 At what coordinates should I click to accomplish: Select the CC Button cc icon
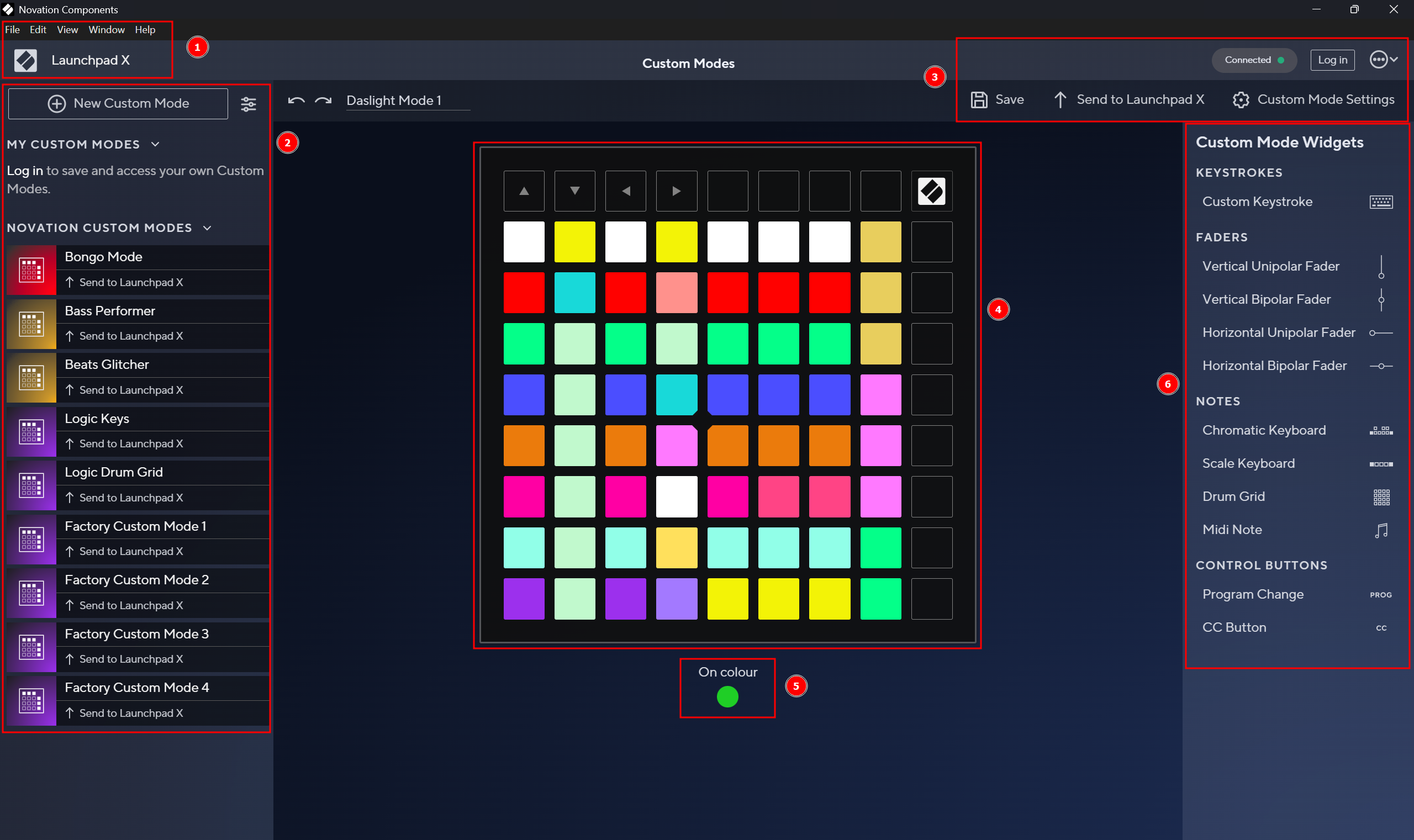(1381, 628)
